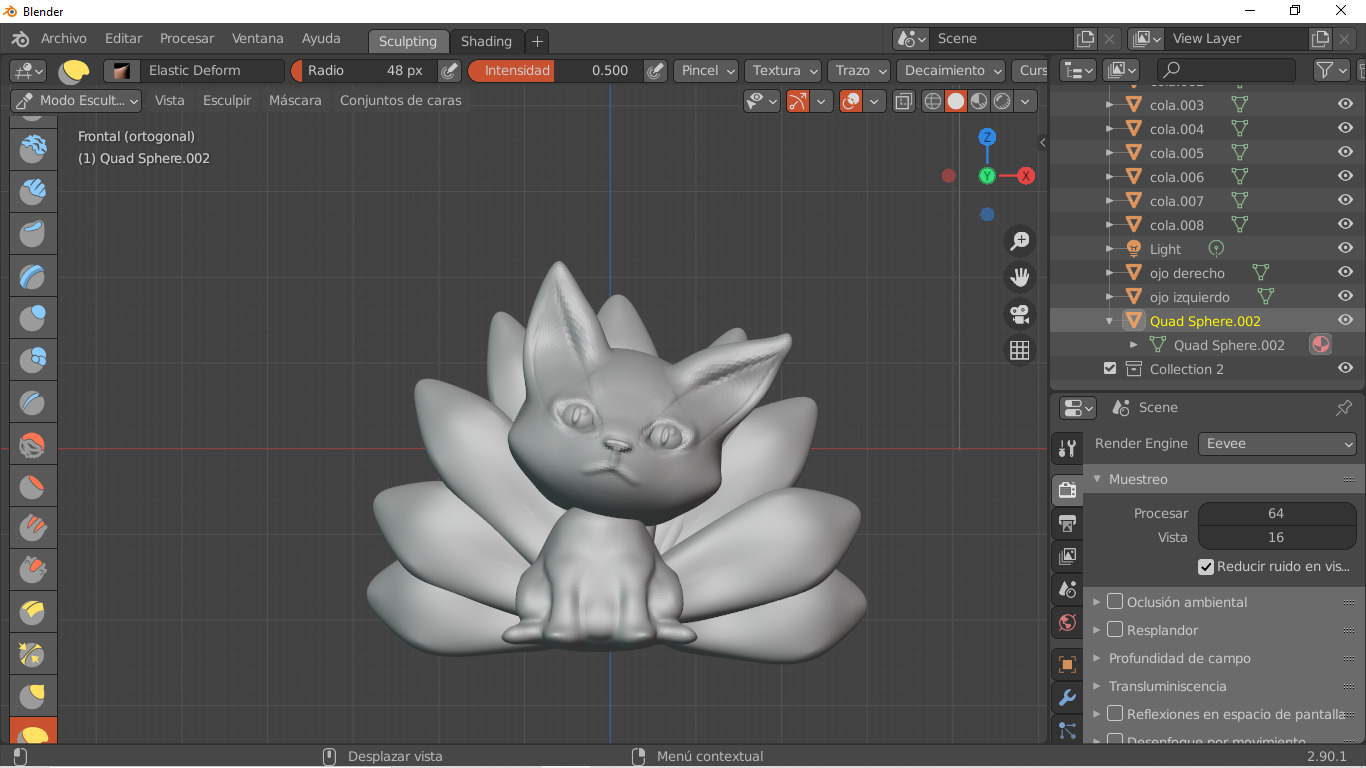Open the Output properties tab
This screenshot has height=768, width=1366.
coord(1067,523)
